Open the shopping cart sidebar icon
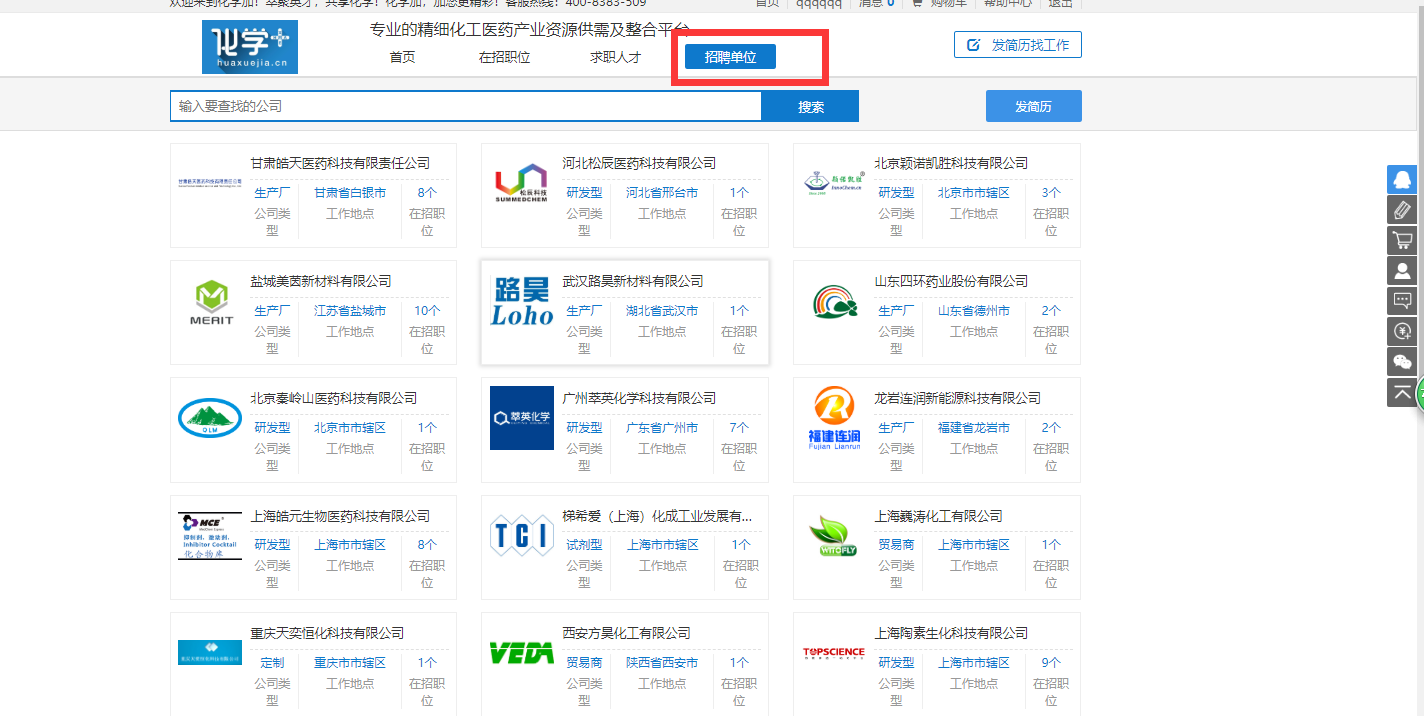The image size is (1424, 716). (x=1402, y=240)
